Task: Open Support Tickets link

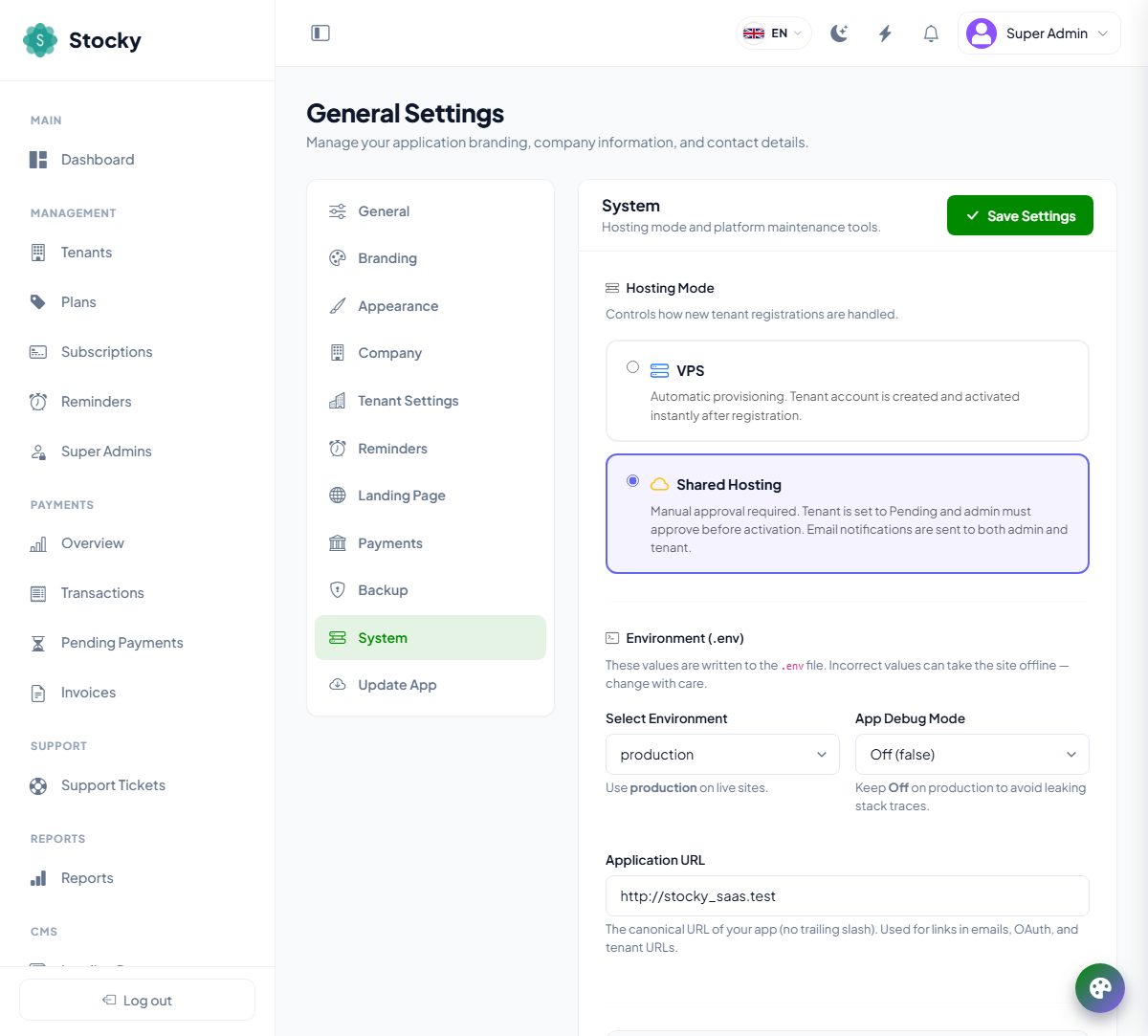Action: click(137, 785)
